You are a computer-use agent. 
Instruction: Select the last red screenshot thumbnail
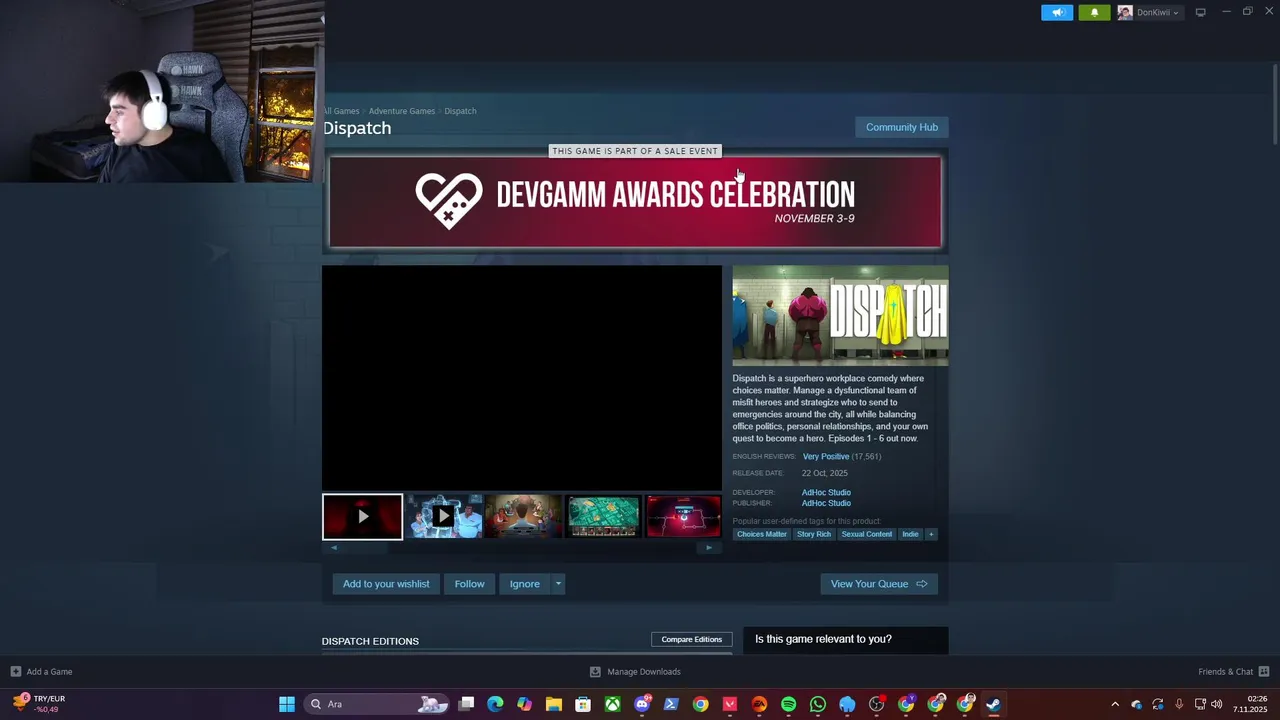pos(683,517)
